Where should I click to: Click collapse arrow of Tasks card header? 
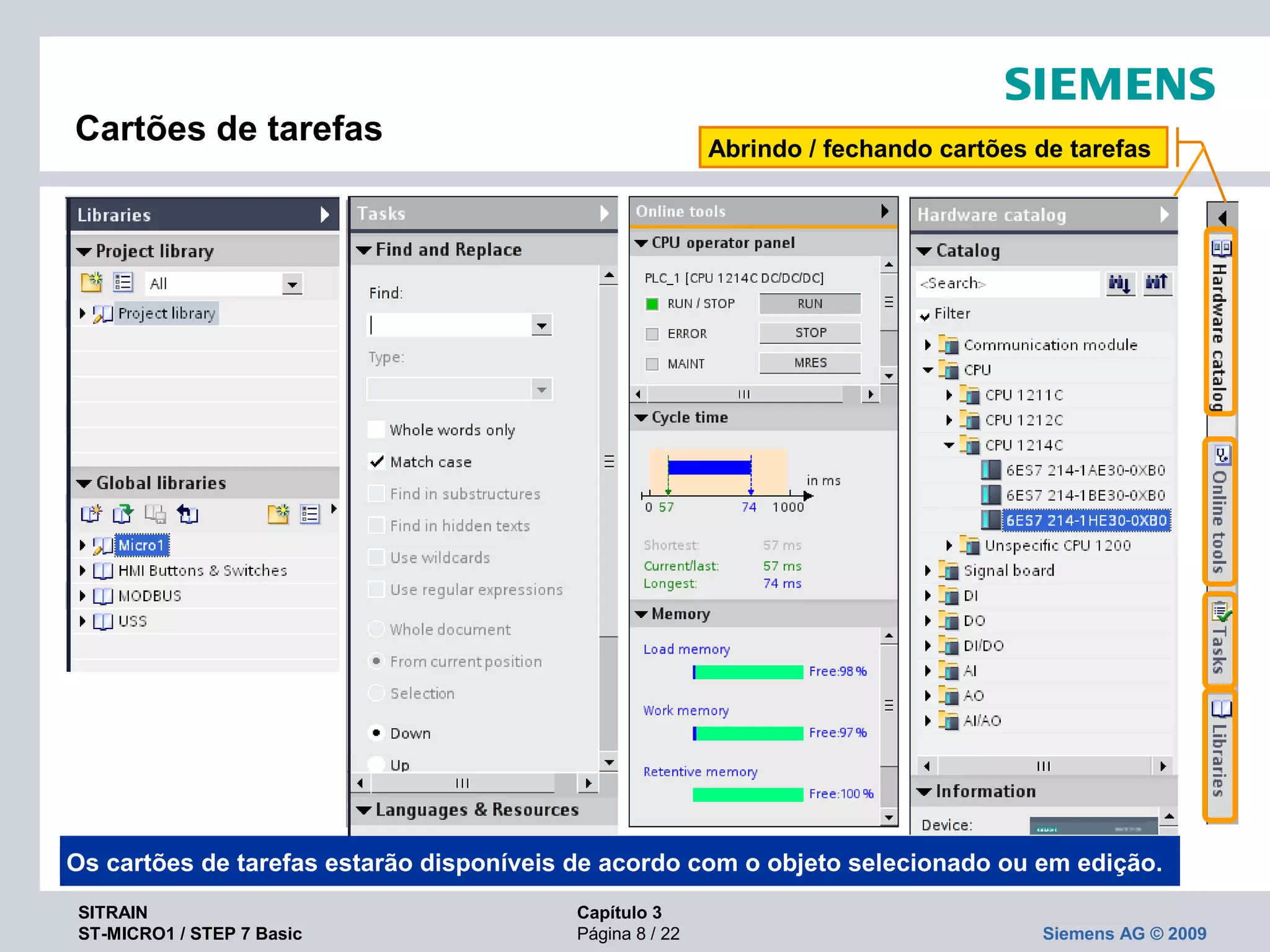point(605,214)
